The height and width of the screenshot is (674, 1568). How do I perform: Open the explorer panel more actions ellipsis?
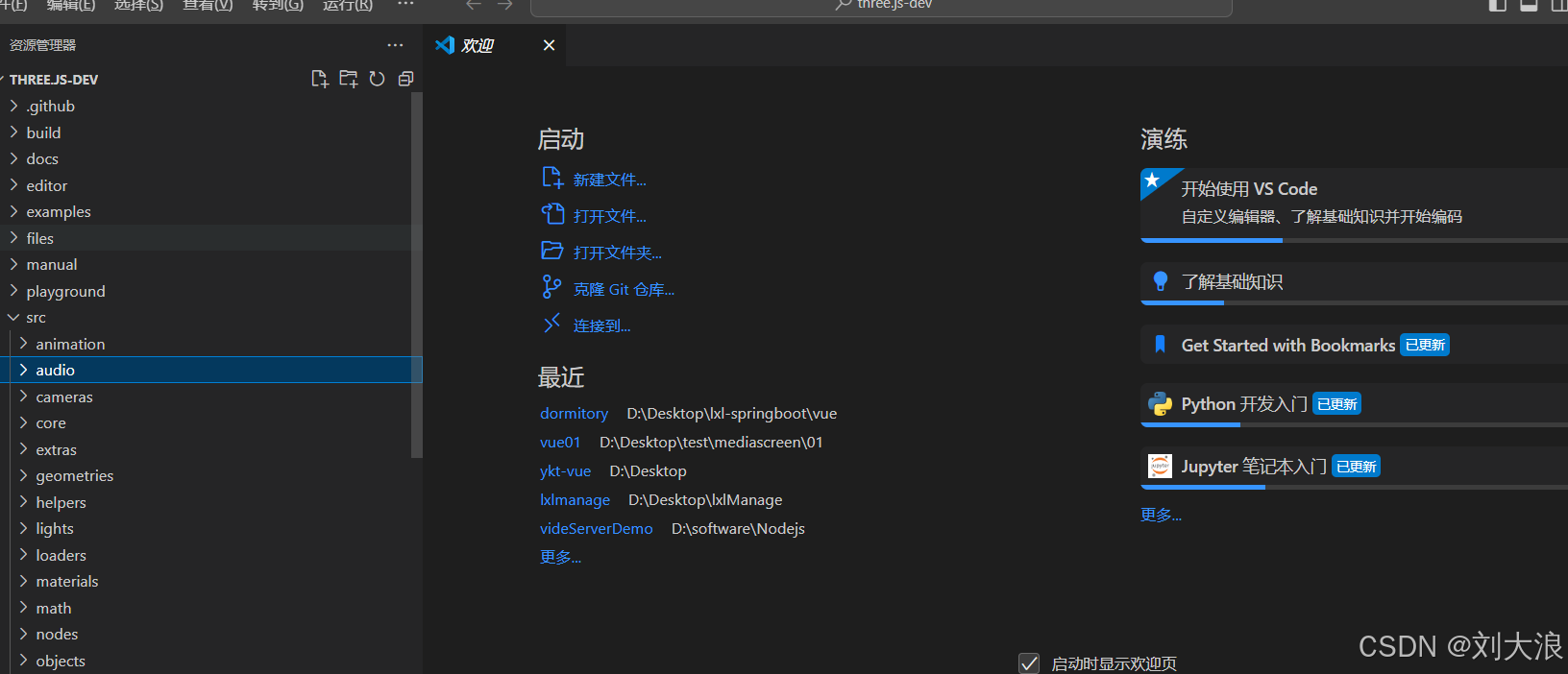(x=395, y=45)
